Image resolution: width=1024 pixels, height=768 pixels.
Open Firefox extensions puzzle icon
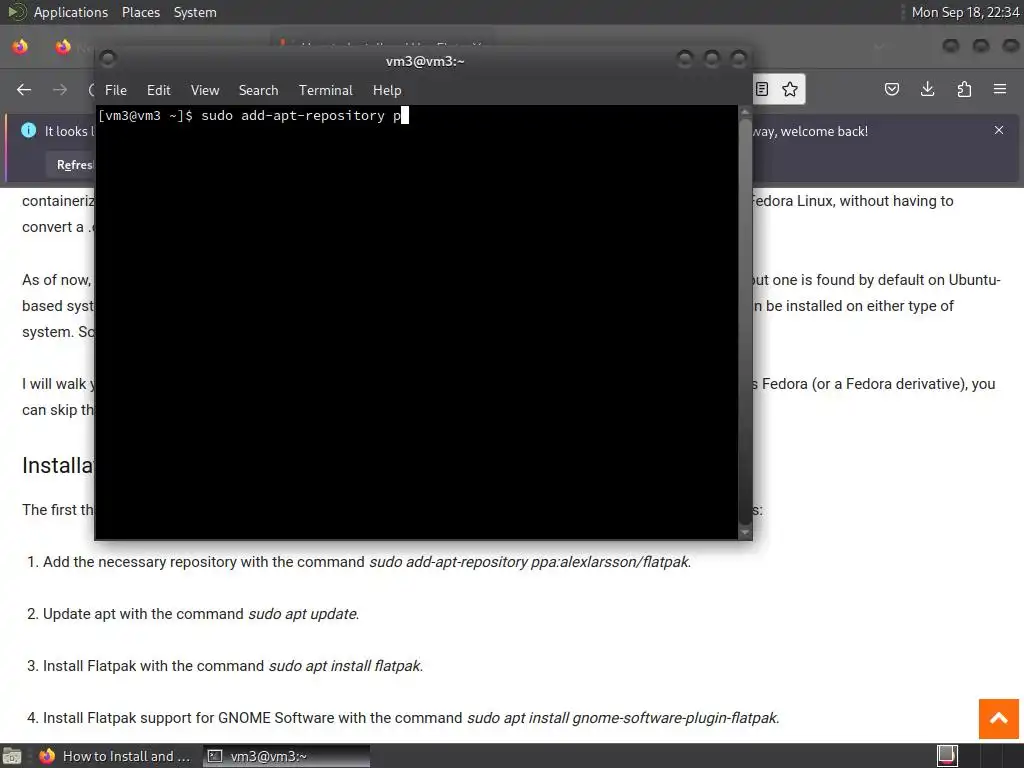(964, 89)
